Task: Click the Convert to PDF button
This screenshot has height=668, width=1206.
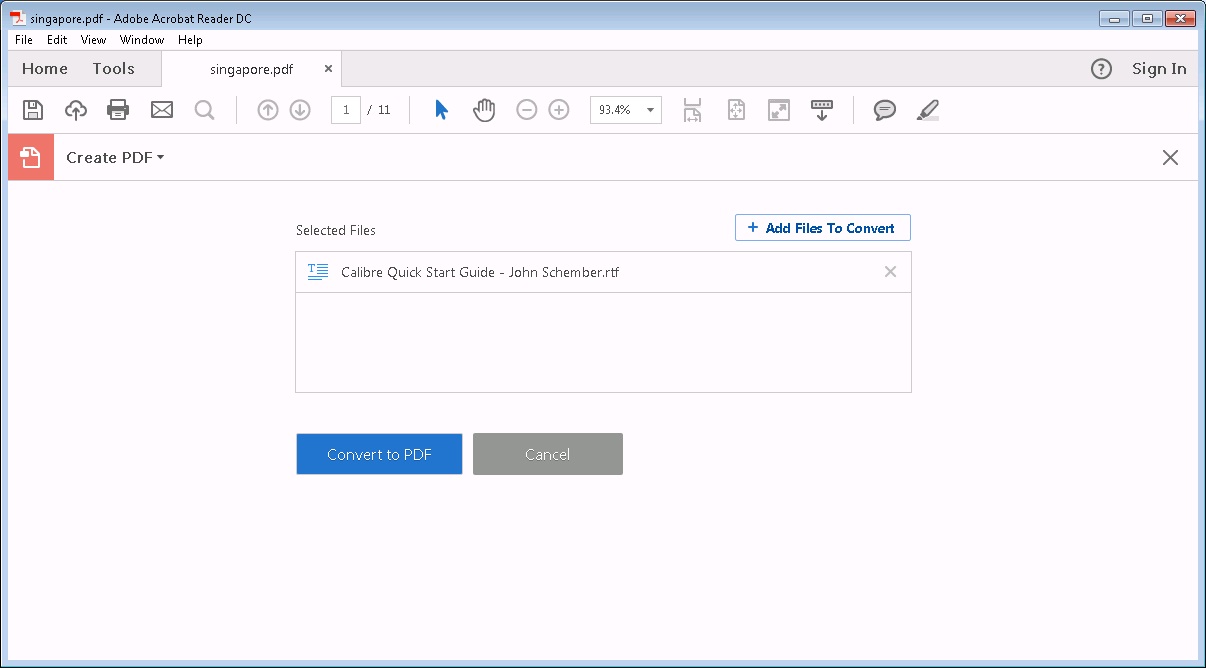Action: (379, 454)
